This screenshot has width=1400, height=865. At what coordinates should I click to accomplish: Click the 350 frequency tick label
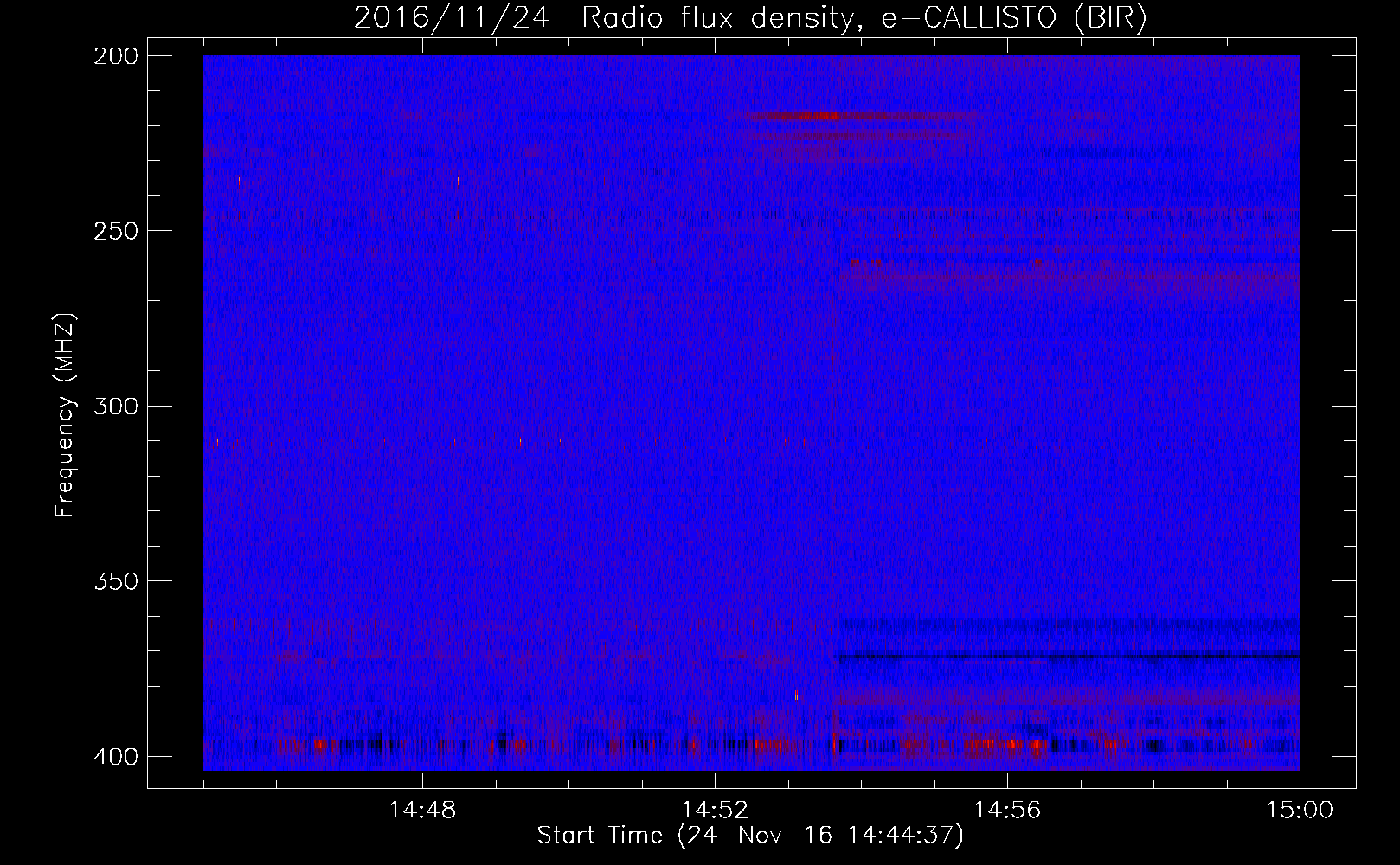[x=115, y=581]
